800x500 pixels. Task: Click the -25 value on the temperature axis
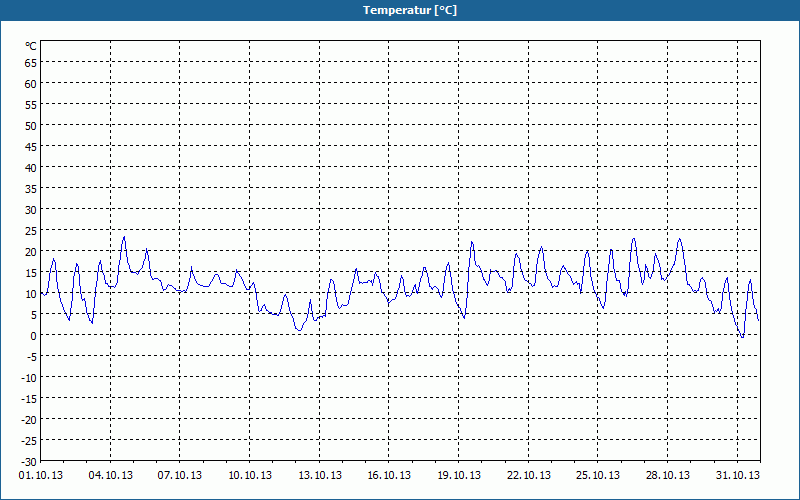[29, 441]
